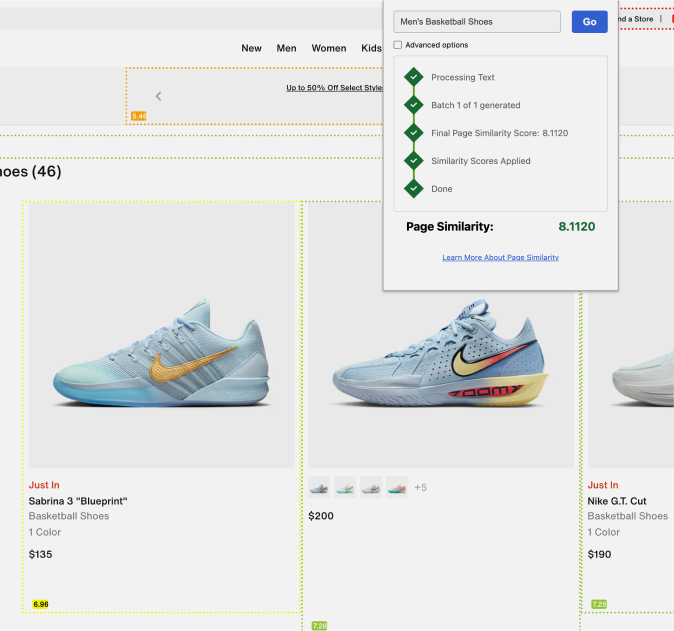
Task: Open the Nike G.T. Cut product title
Action: [617, 501]
